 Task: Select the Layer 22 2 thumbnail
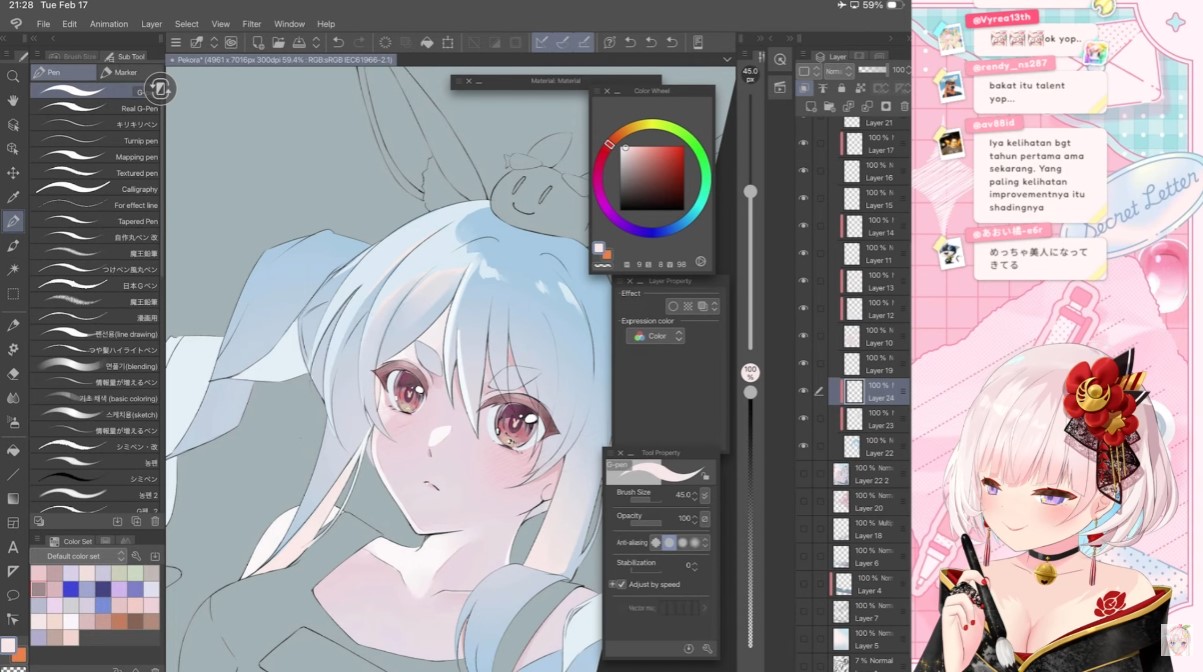click(841, 474)
